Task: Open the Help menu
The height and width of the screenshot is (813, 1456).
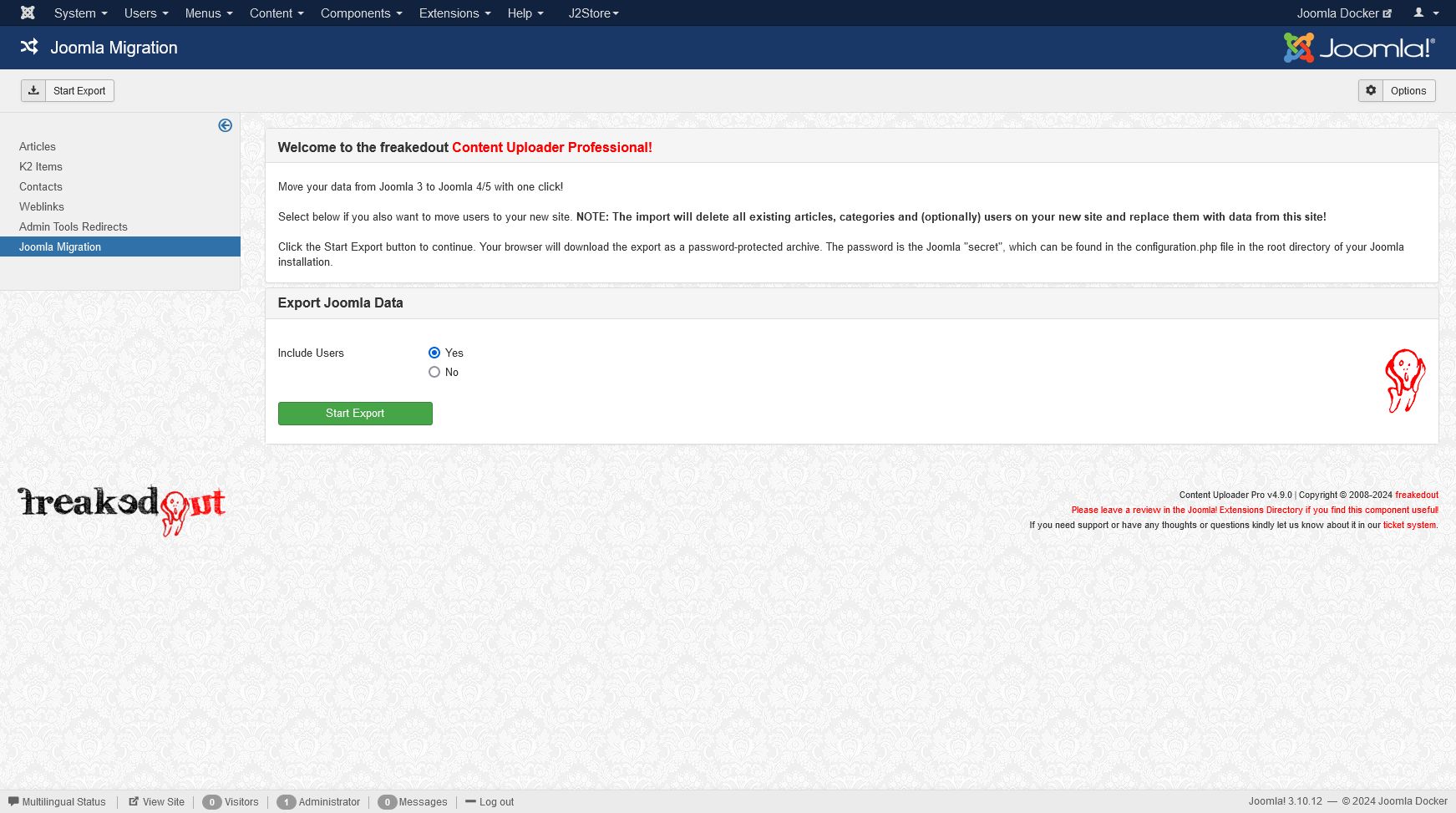Action: coord(525,13)
